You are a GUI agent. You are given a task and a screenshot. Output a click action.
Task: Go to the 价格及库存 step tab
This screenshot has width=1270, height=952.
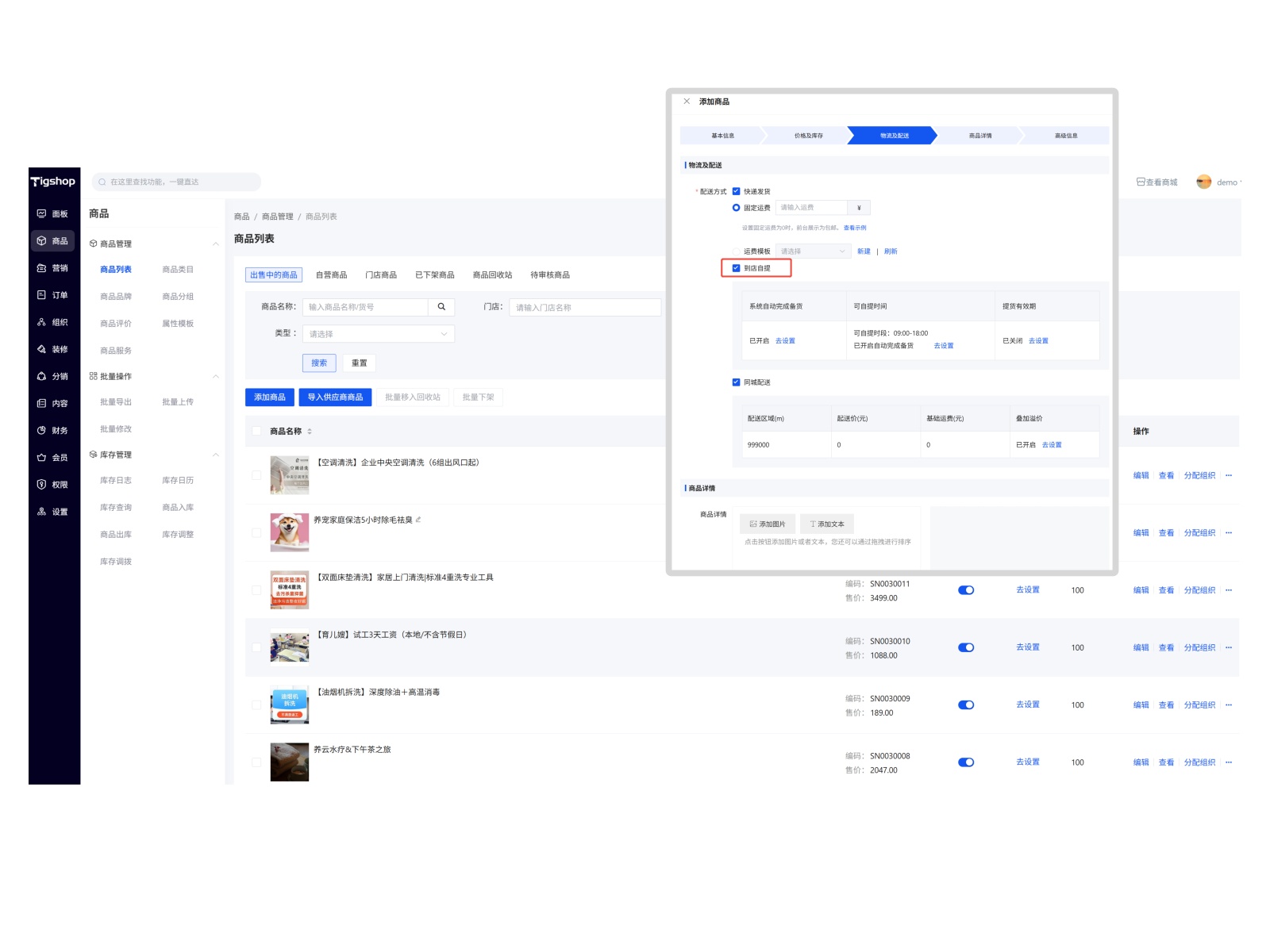(808, 136)
